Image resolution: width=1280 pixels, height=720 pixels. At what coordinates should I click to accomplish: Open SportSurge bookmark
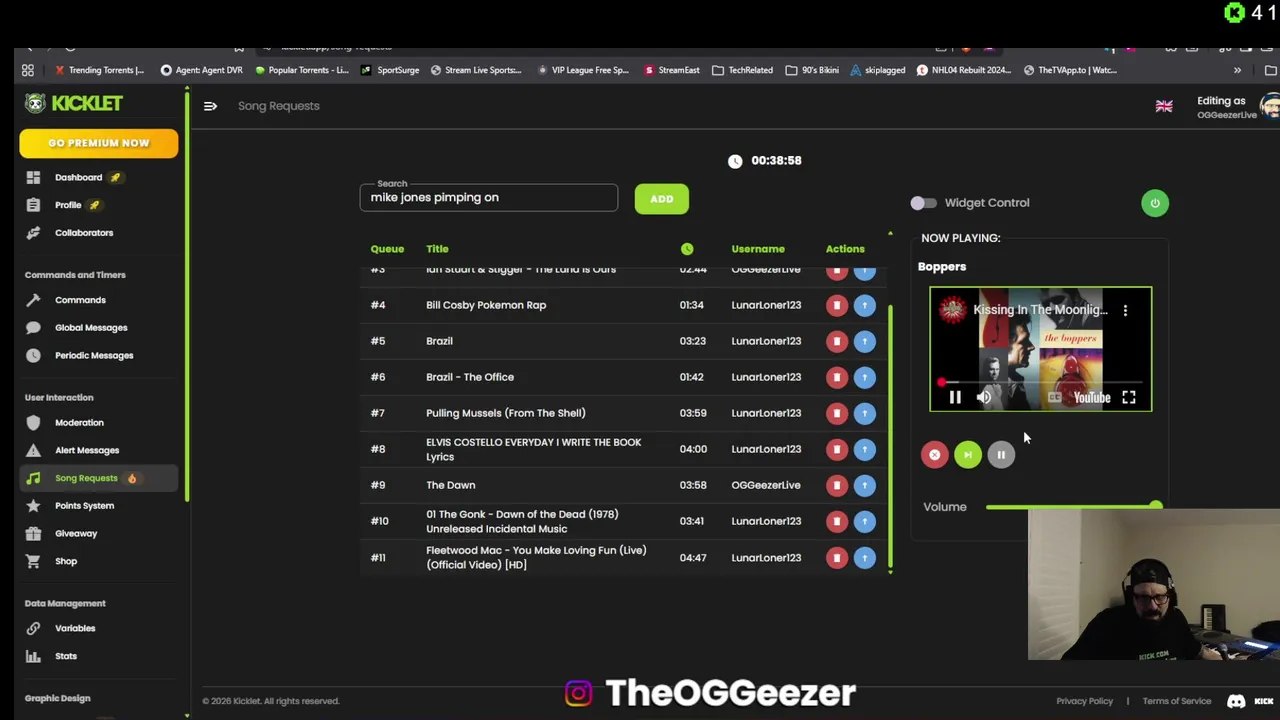(x=390, y=70)
